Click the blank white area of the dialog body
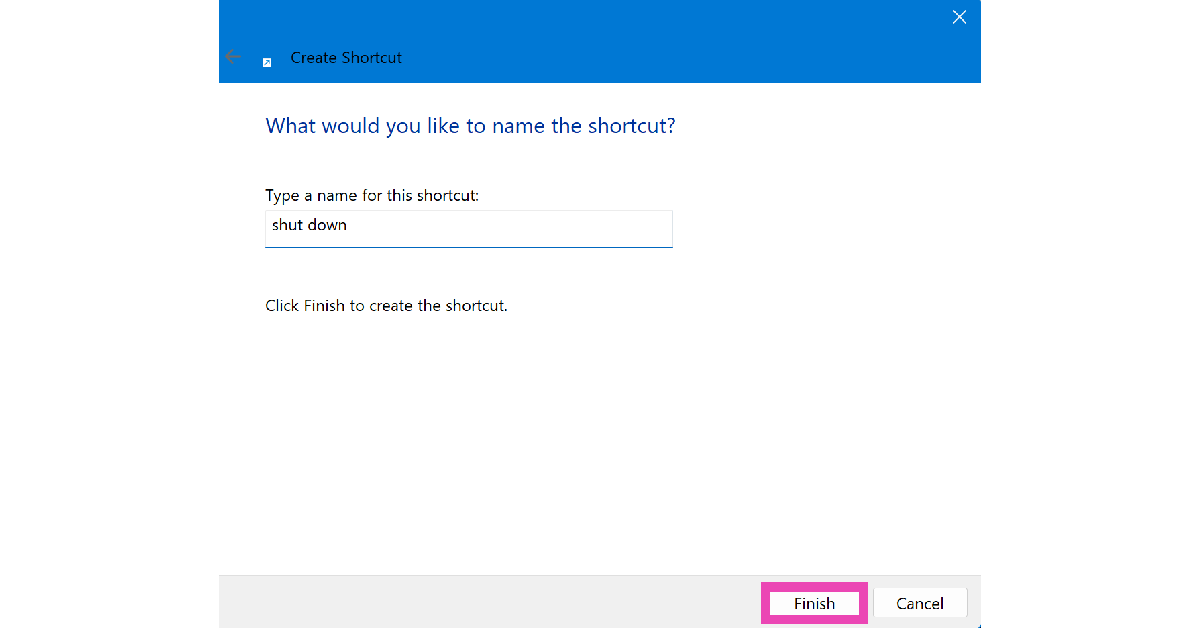The width and height of the screenshot is (1200, 628). coord(600,440)
